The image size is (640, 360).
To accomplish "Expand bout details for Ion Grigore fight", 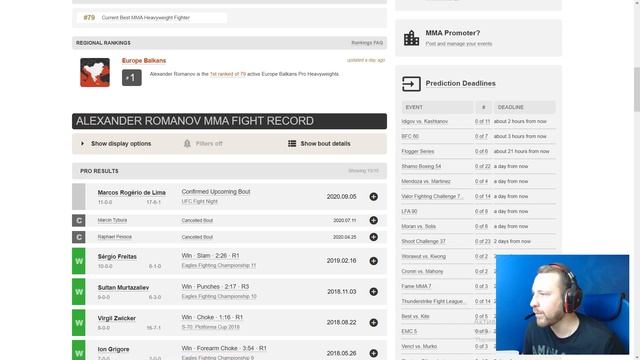I will click(373, 353).
